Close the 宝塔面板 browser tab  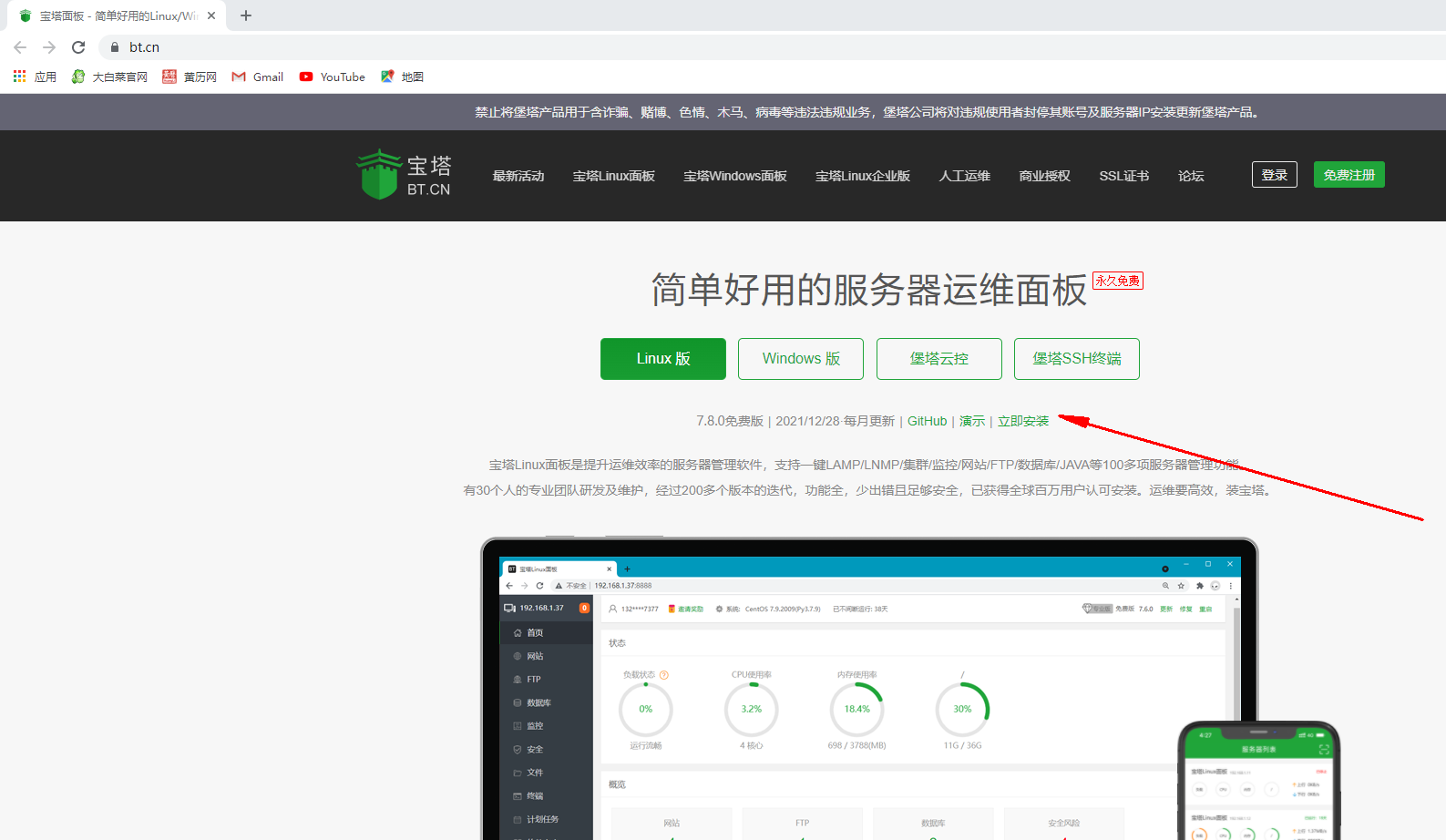[211, 15]
